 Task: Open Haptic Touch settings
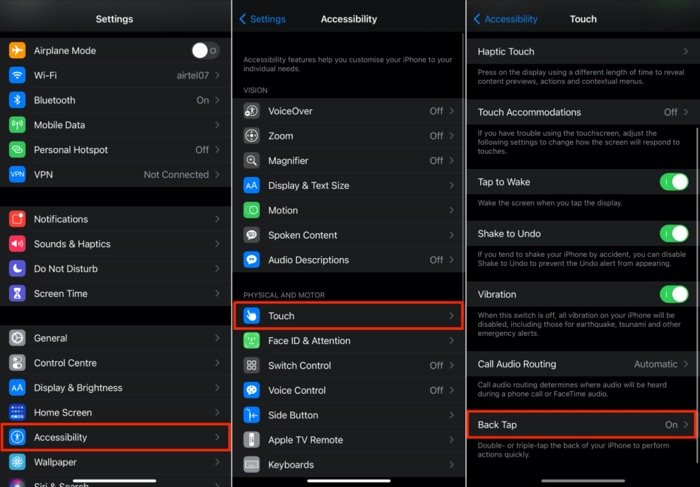[x=583, y=51]
